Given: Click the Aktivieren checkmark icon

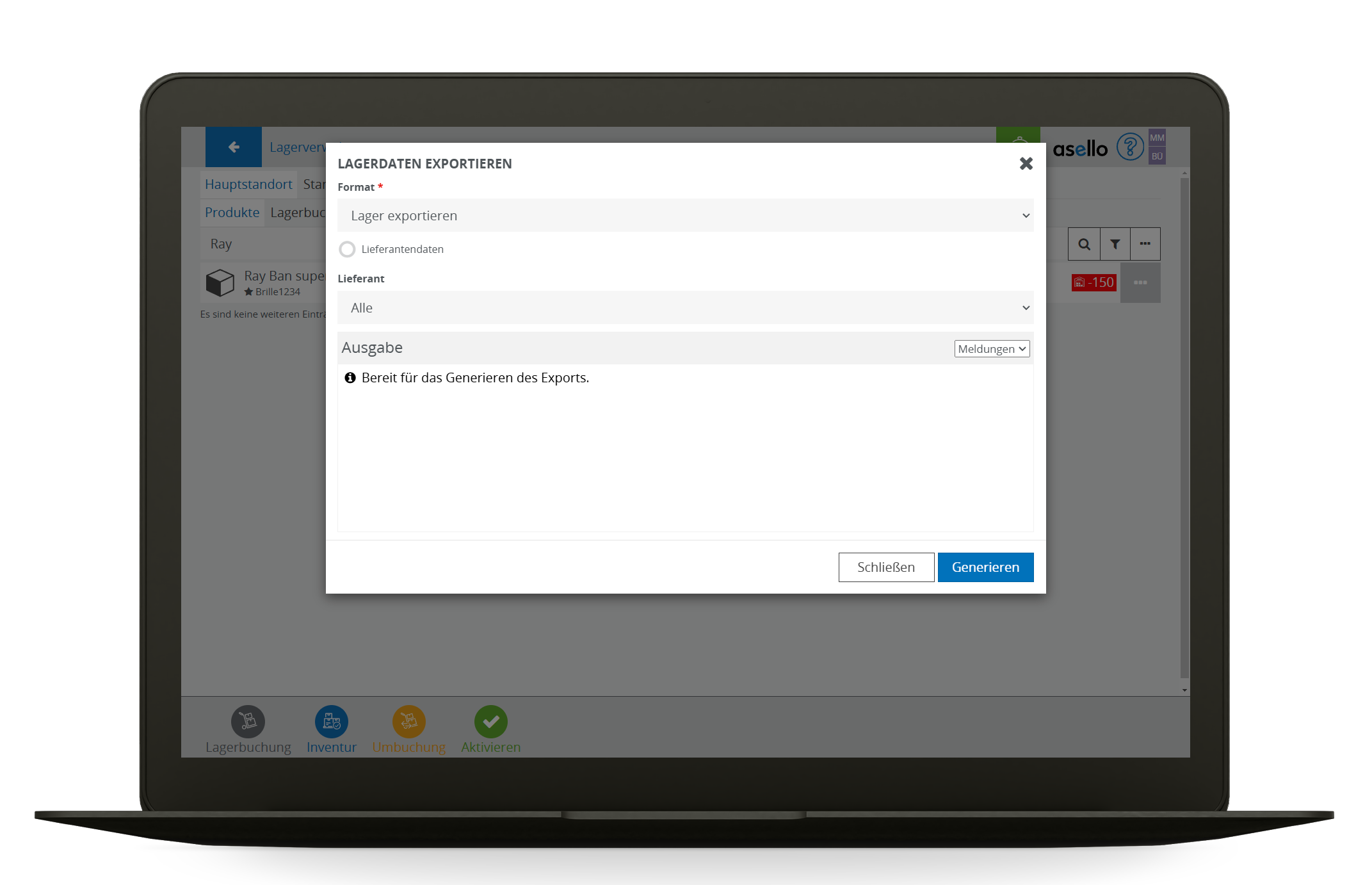Looking at the screenshot, I should [490, 722].
